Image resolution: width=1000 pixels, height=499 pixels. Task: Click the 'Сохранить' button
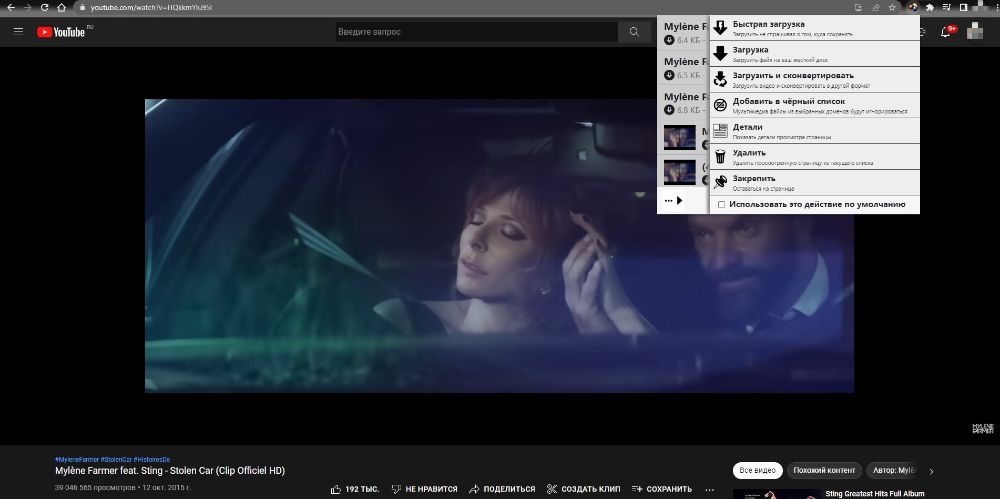[x=661, y=489]
